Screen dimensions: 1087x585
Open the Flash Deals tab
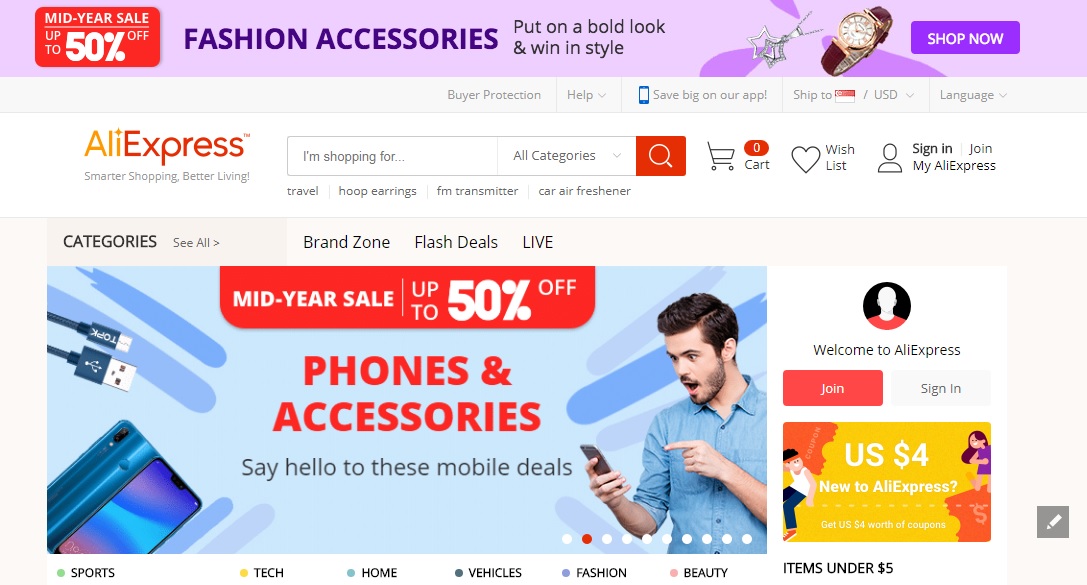(x=456, y=242)
